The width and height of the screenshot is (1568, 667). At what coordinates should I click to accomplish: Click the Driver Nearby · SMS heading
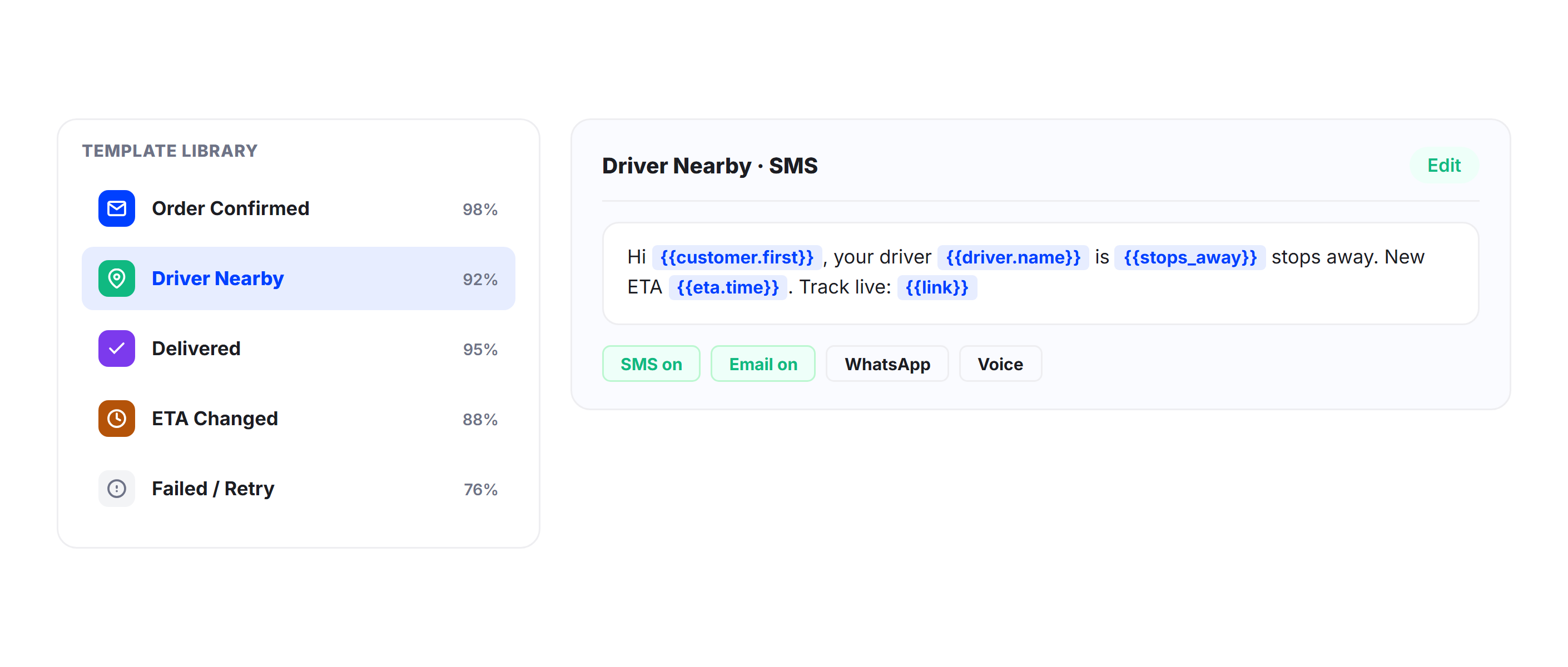(x=709, y=166)
